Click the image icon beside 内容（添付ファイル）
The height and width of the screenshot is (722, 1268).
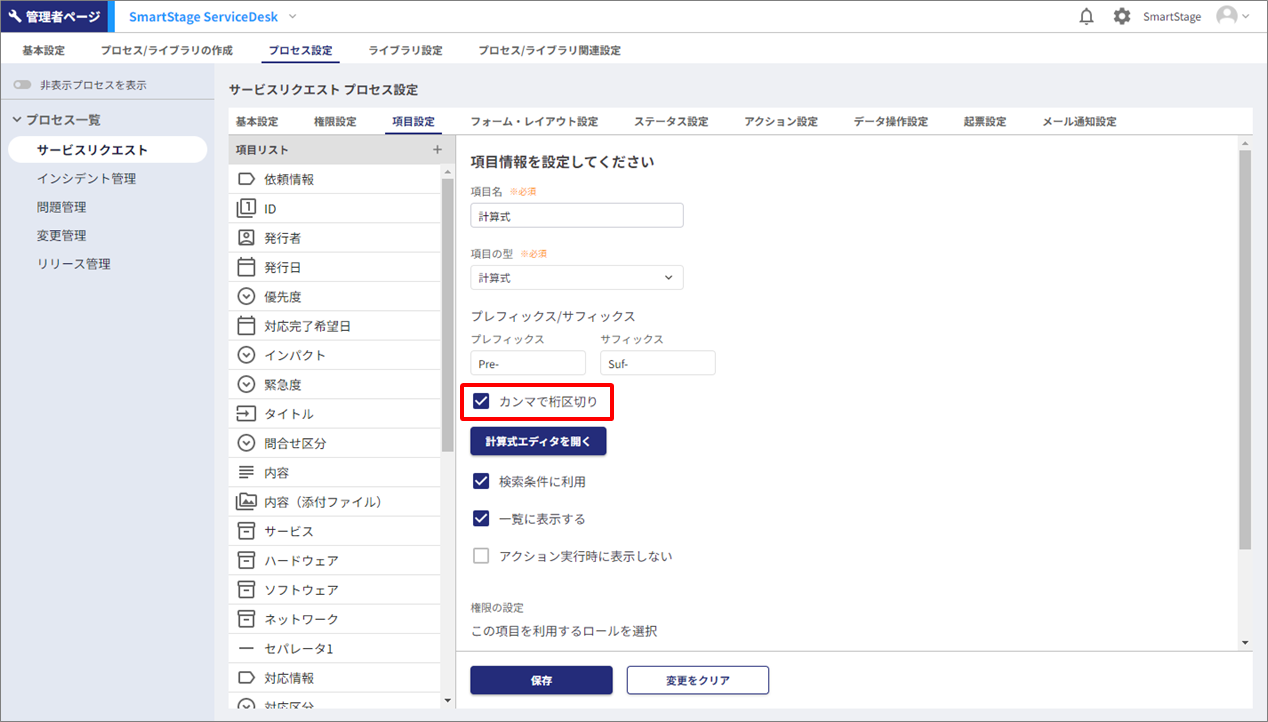click(x=246, y=502)
